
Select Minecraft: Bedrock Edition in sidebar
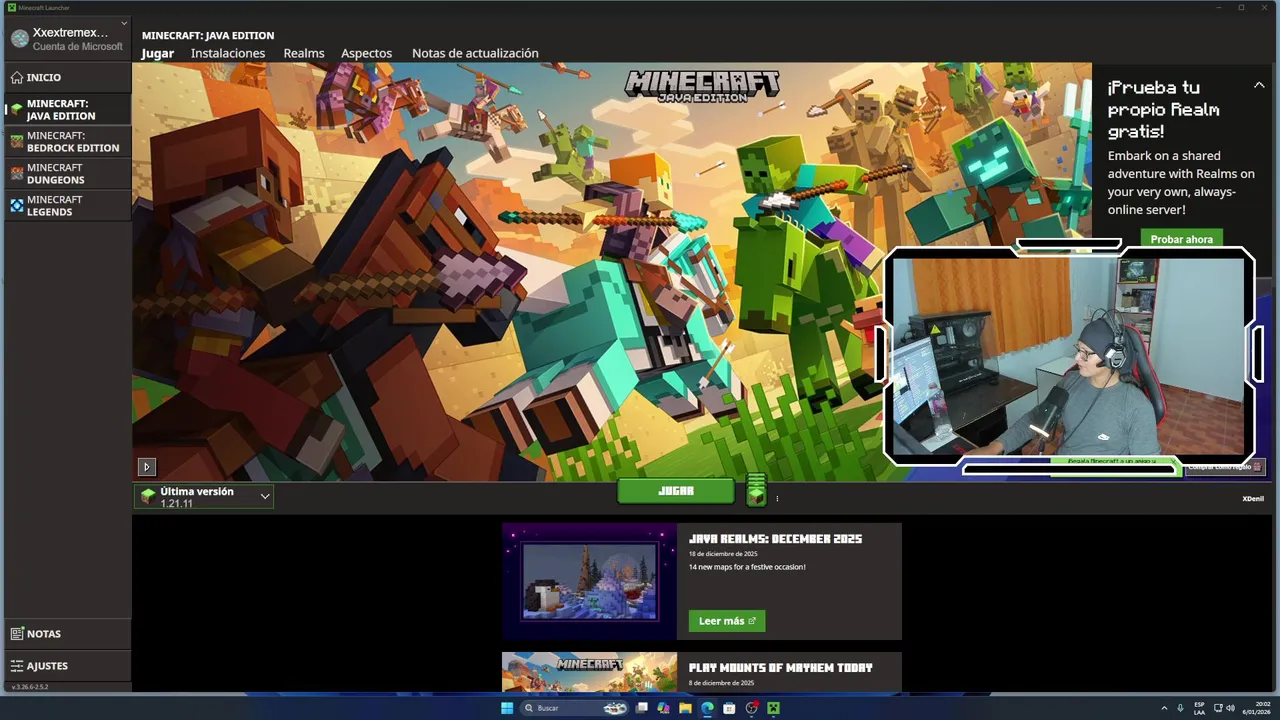pyautogui.click(x=67, y=141)
